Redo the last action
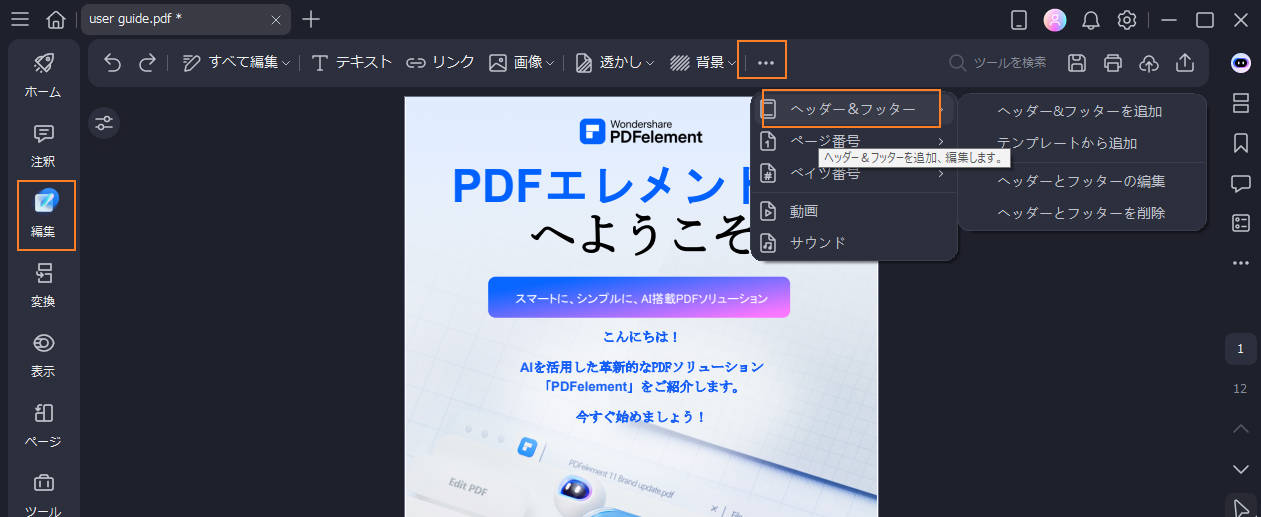The height and width of the screenshot is (517, 1261). (x=147, y=62)
